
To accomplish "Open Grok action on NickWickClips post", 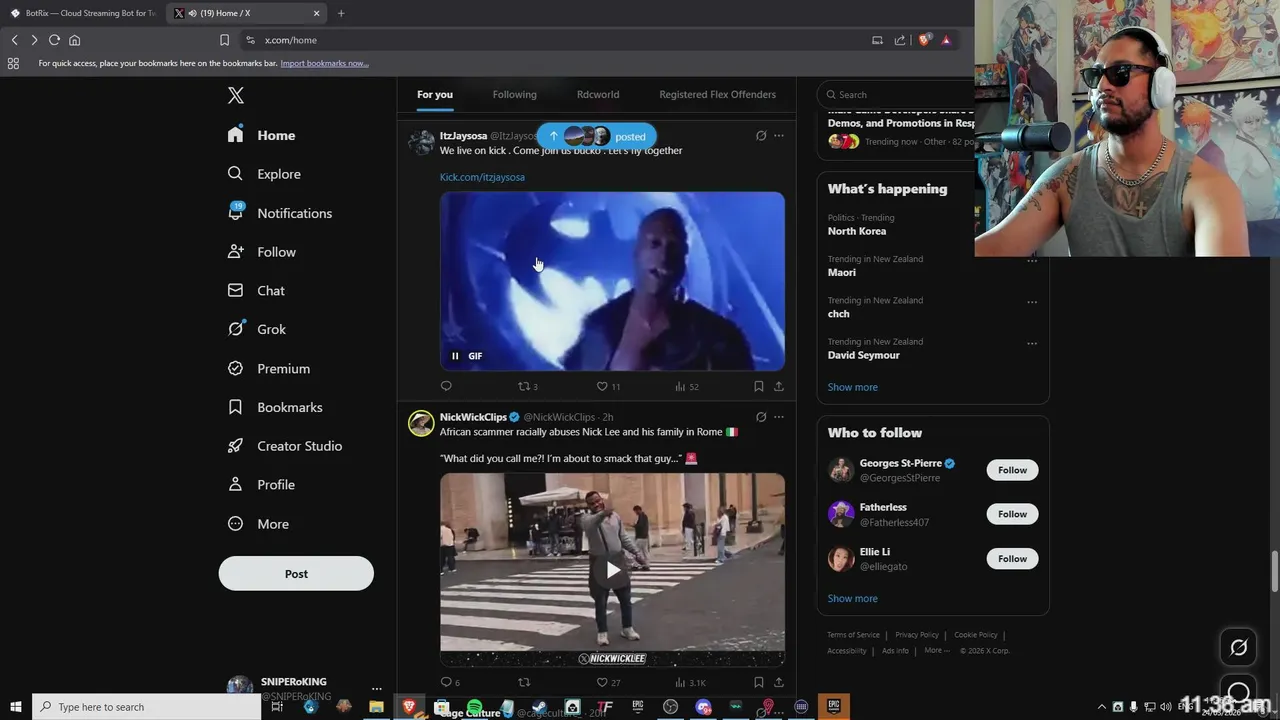I will [761, 417].
